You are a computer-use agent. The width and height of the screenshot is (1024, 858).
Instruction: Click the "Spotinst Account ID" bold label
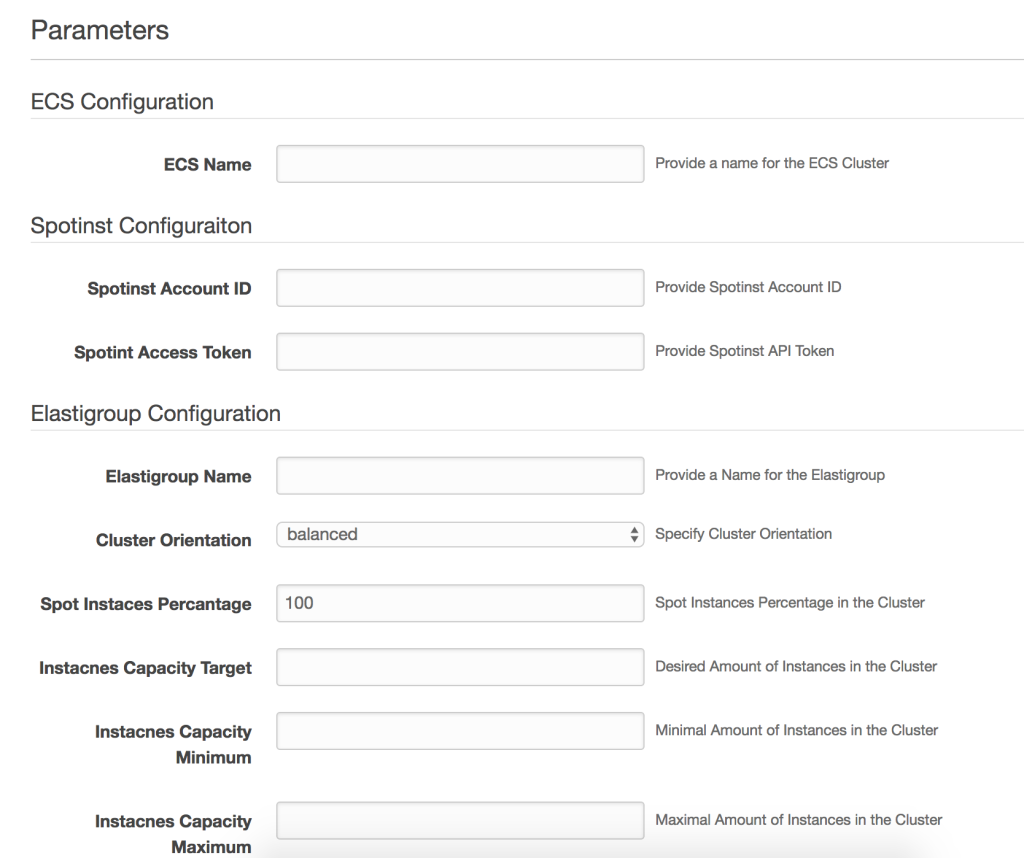coord(169,289)
